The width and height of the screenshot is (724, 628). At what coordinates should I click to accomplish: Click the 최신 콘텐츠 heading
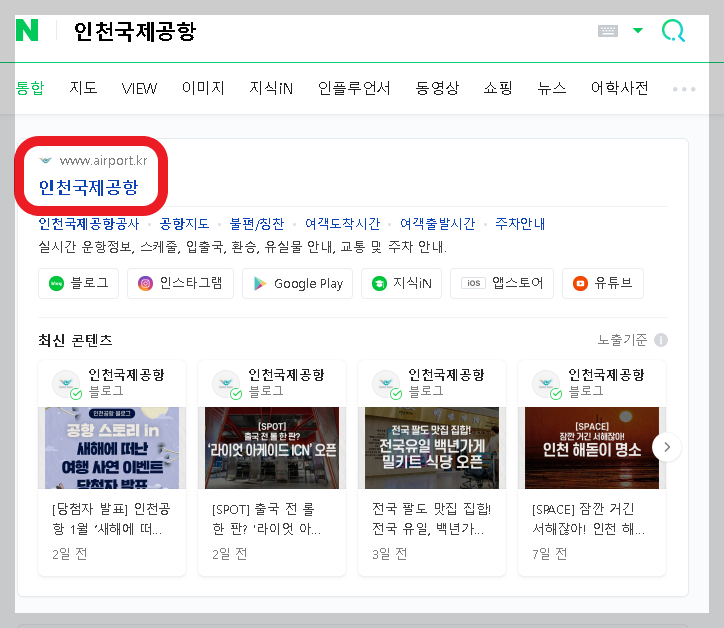(75, 340)
